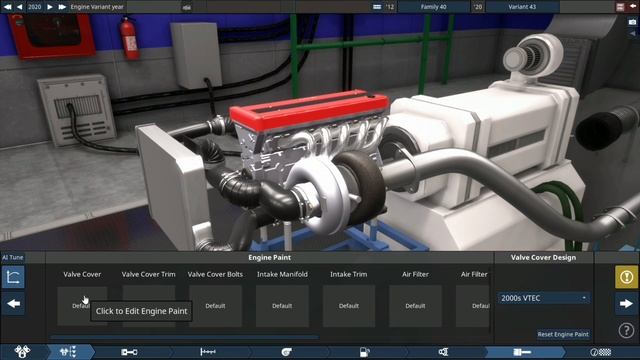640x360 pixels.
Task: Open the yellow warning notification icon
Action: pyautogui.click(x=627, y=277)
